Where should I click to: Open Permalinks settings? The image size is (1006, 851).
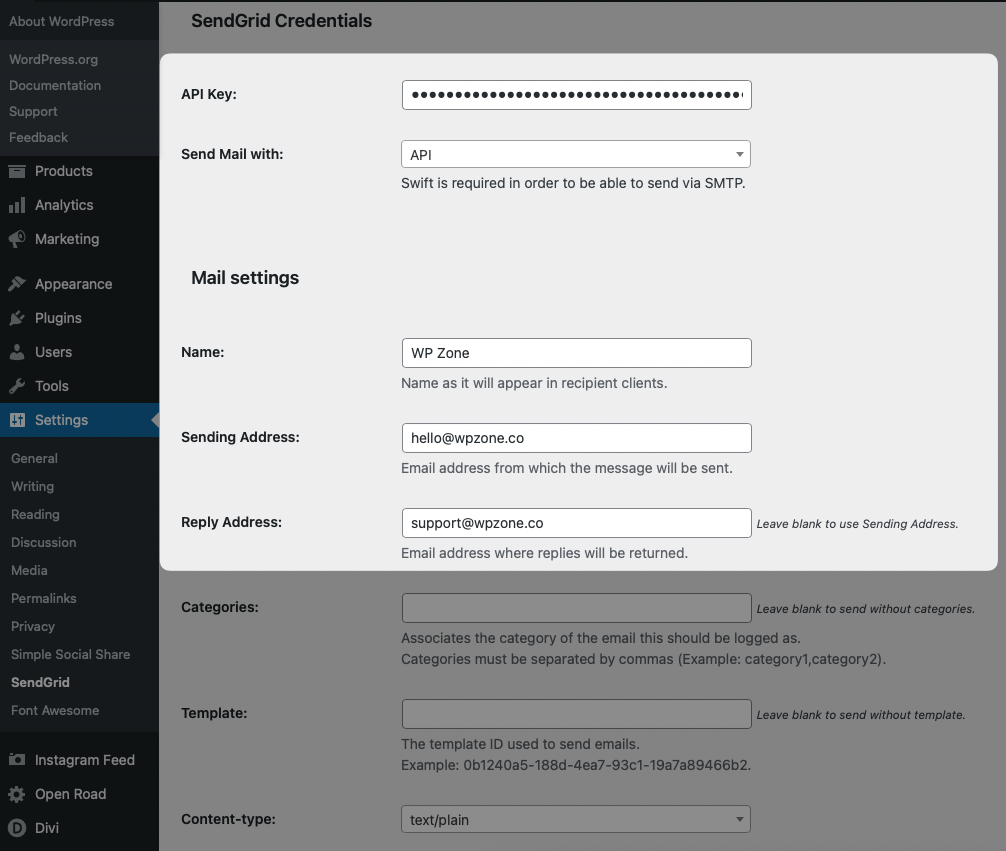coord(44,599)
